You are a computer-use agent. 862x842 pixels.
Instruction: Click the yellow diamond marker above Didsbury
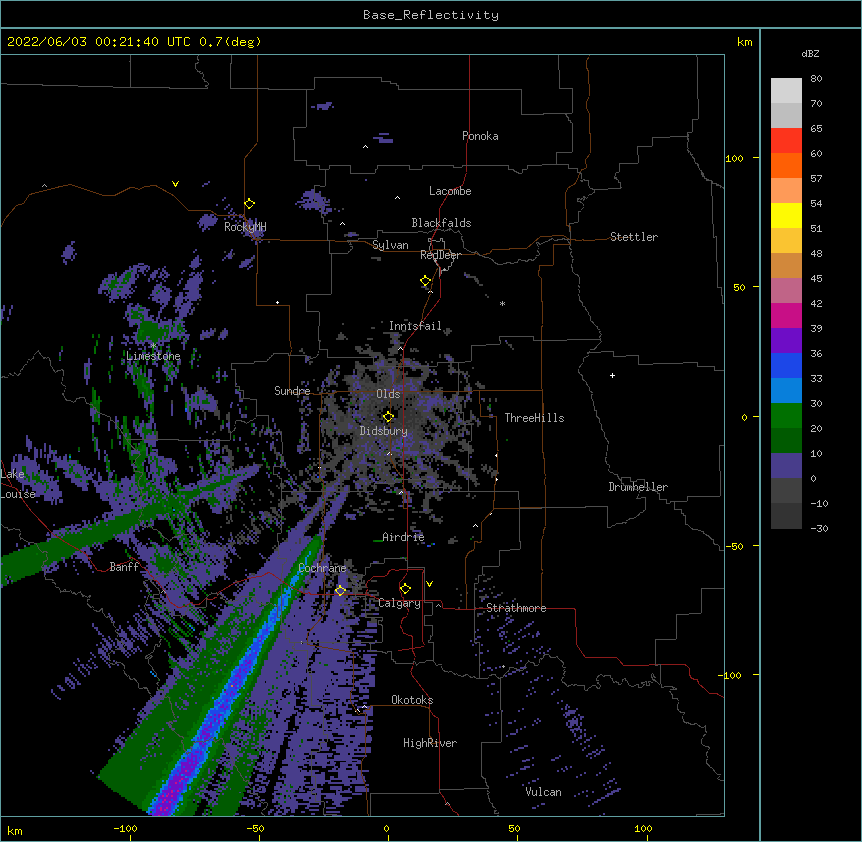(x=388, y=417)
